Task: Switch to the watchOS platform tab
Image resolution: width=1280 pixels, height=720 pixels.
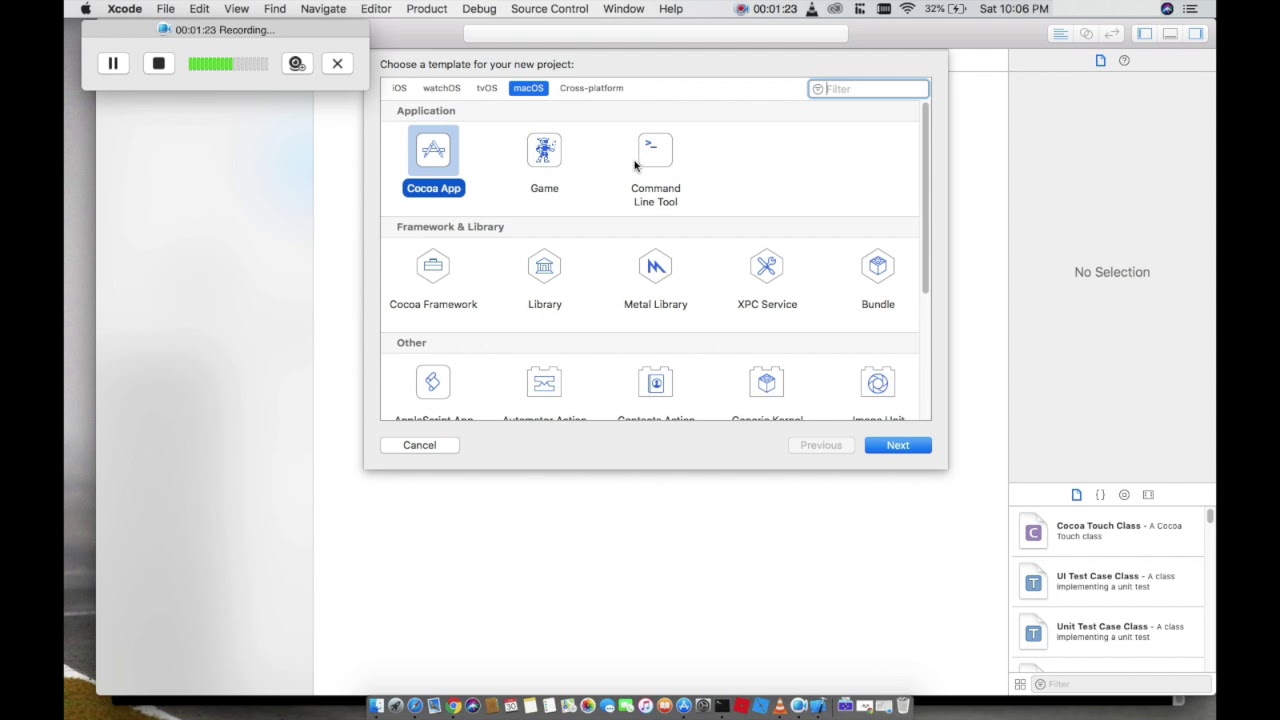Action: (441, 88)
